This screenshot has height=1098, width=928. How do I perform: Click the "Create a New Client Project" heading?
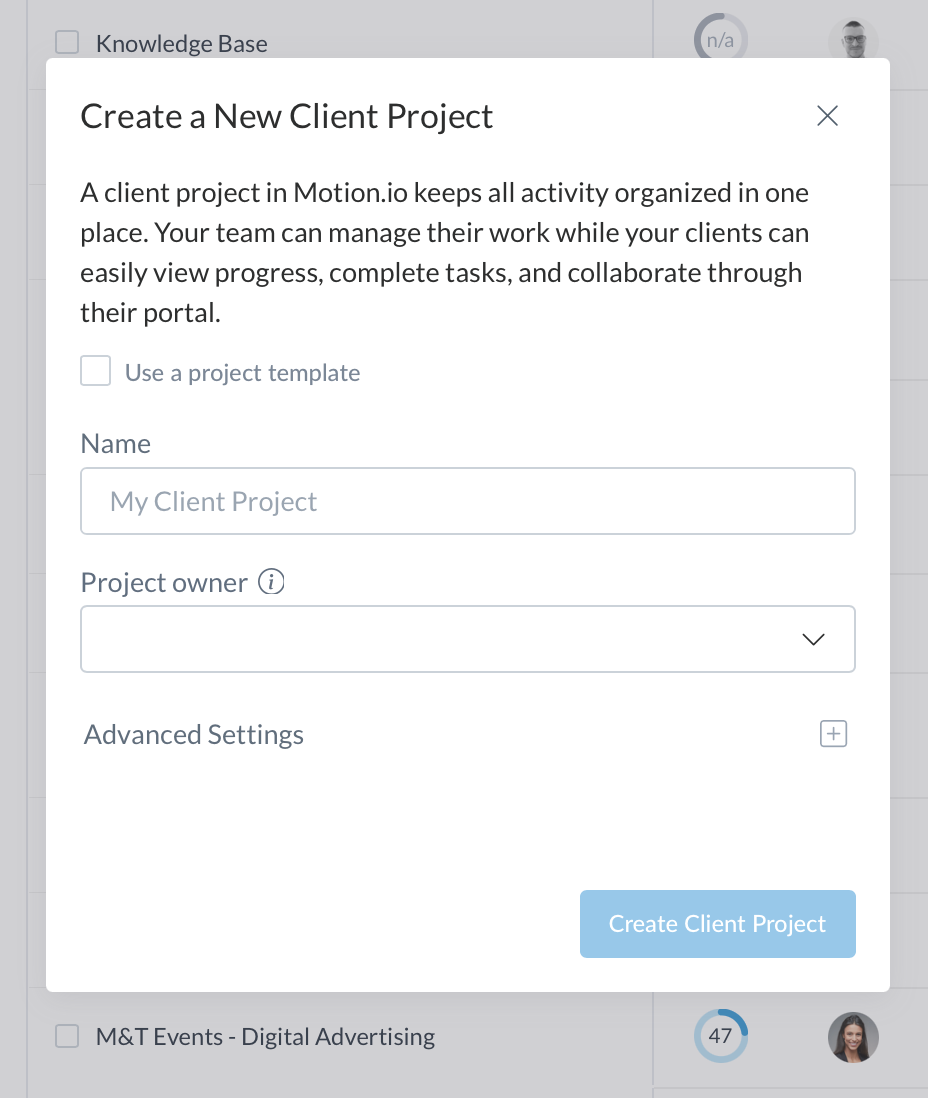pyautogui.click(x=287, y=117)
